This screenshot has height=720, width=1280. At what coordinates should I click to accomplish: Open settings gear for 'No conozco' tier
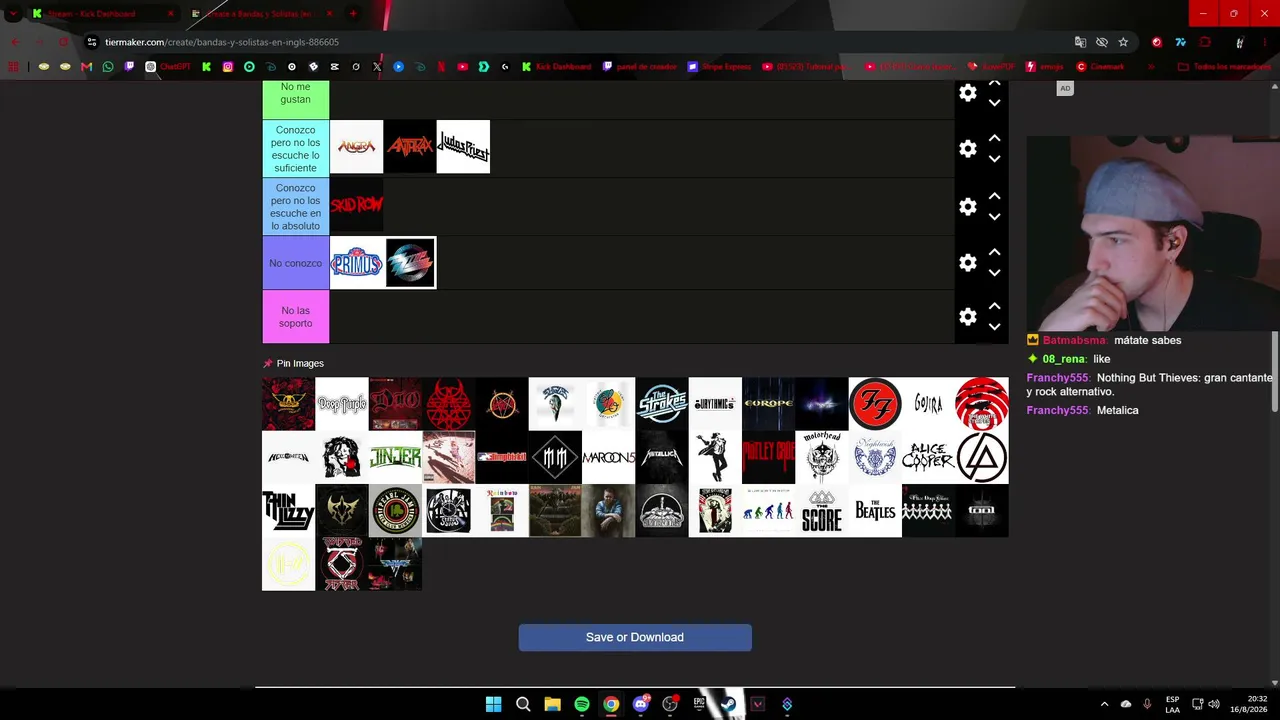click(x=968, y=263)
